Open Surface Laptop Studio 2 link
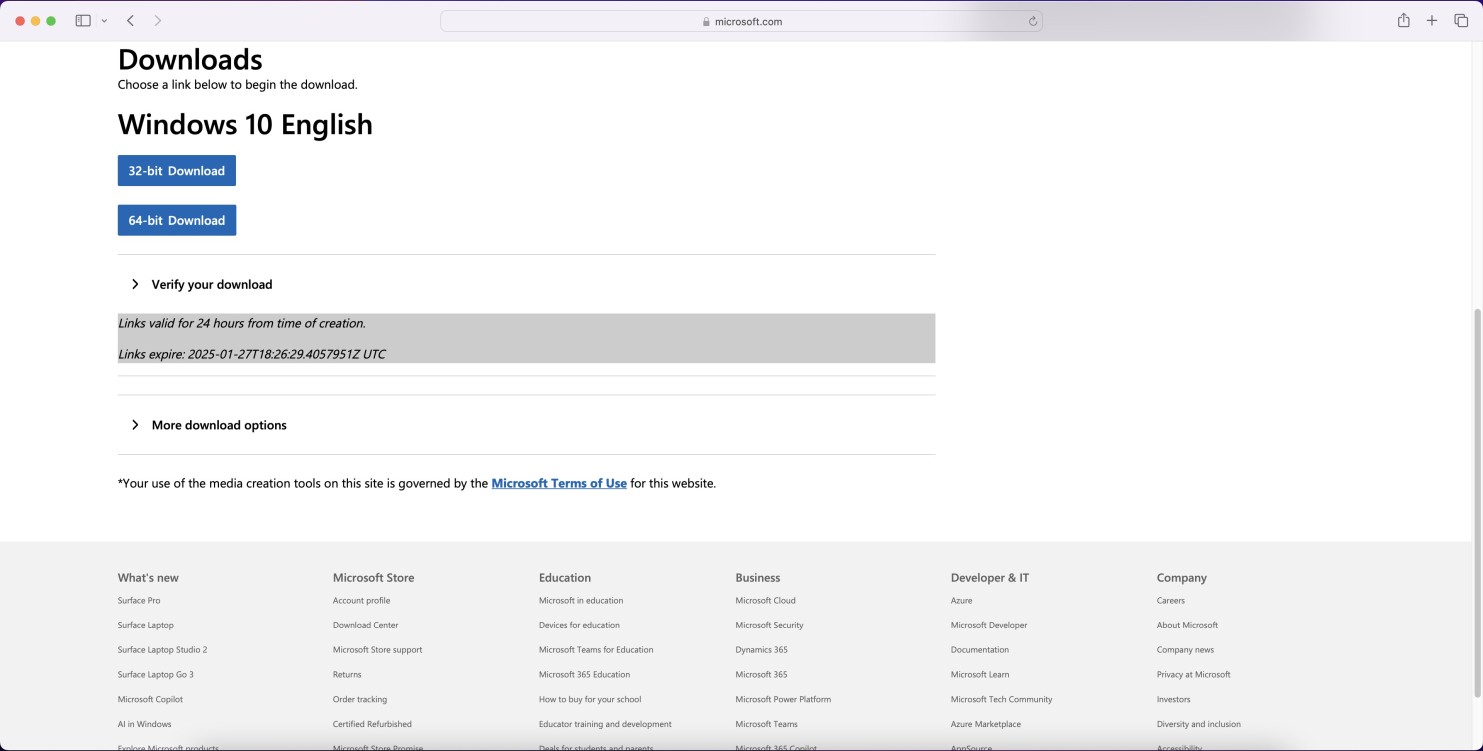The image size is (1483, 751). click(x=163, y=650)
